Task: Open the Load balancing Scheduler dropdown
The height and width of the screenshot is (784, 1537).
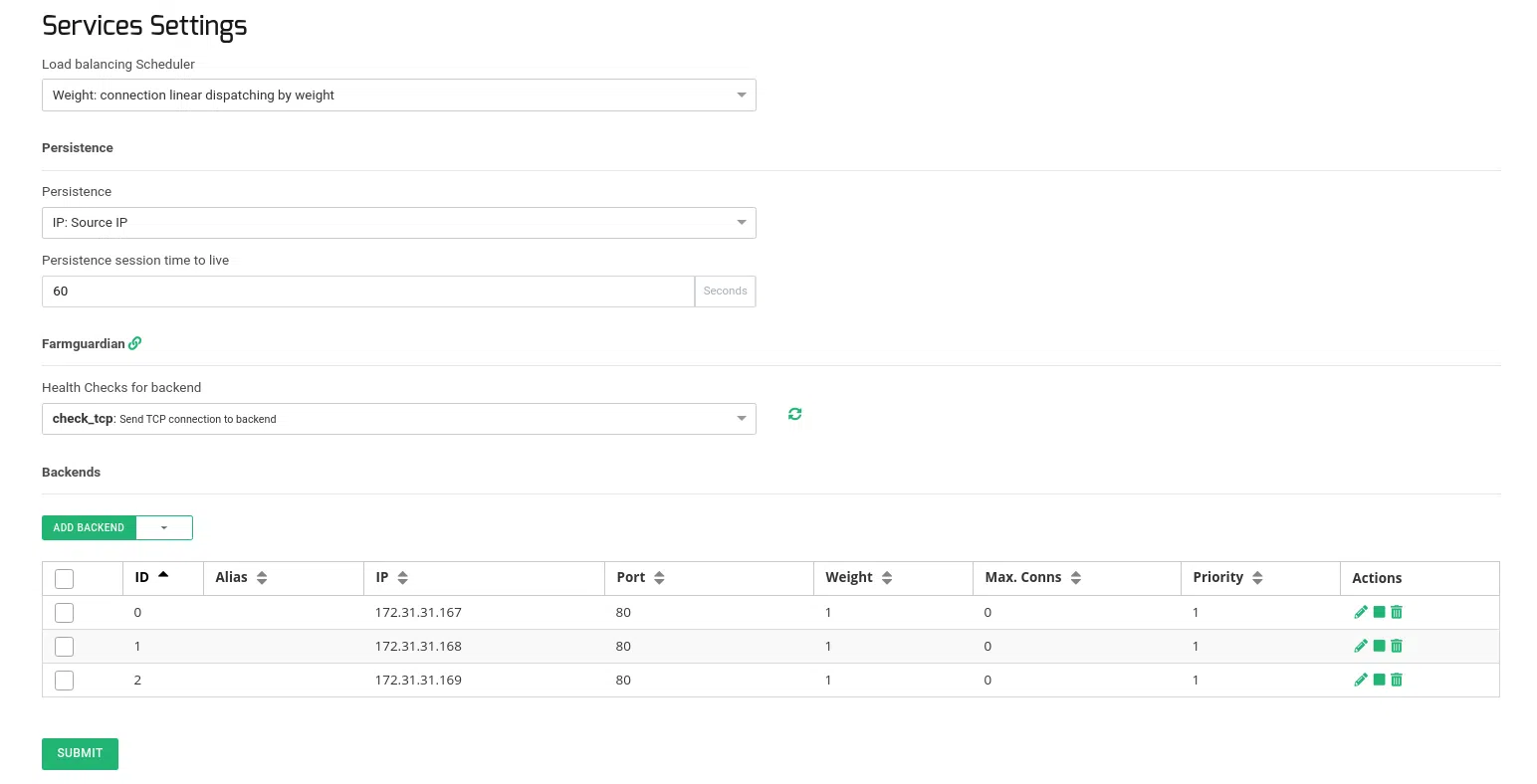Action: pos(398,96)
